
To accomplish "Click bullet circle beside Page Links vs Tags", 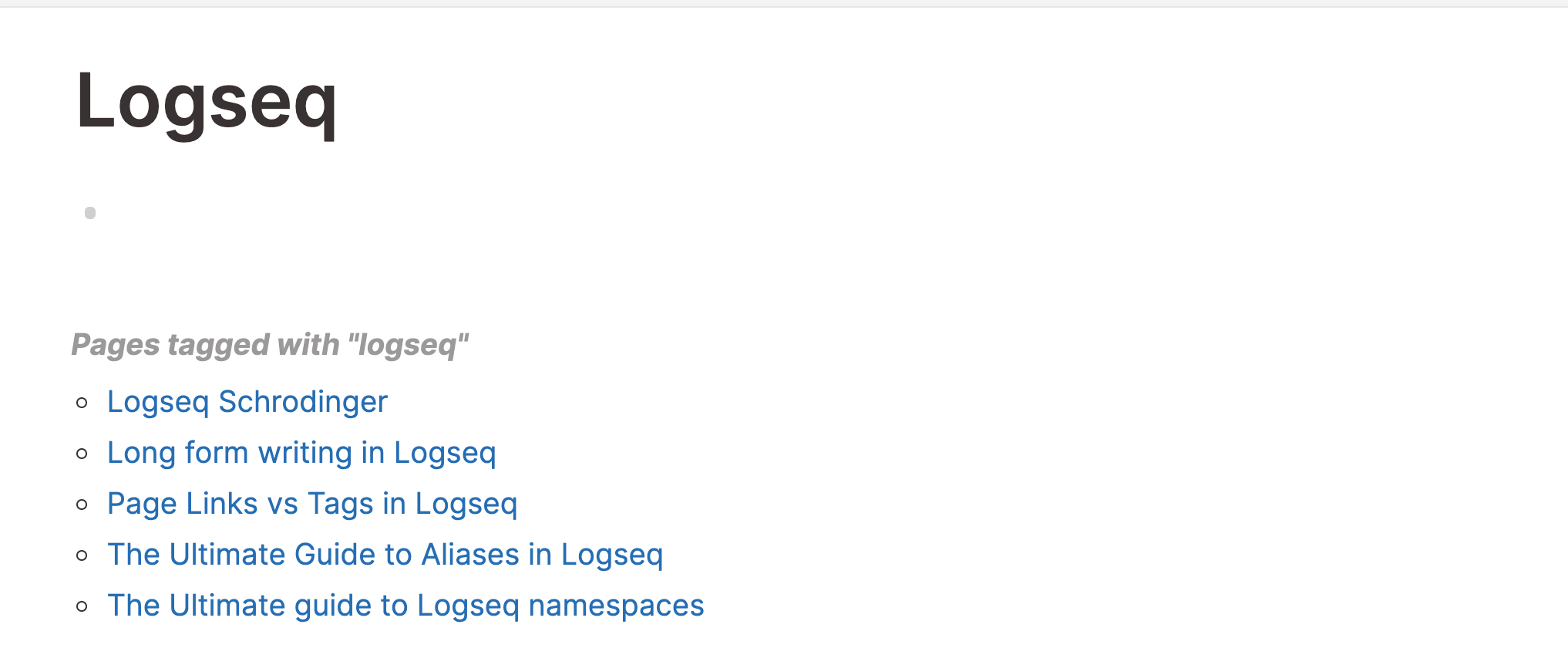I will point(82,505).
